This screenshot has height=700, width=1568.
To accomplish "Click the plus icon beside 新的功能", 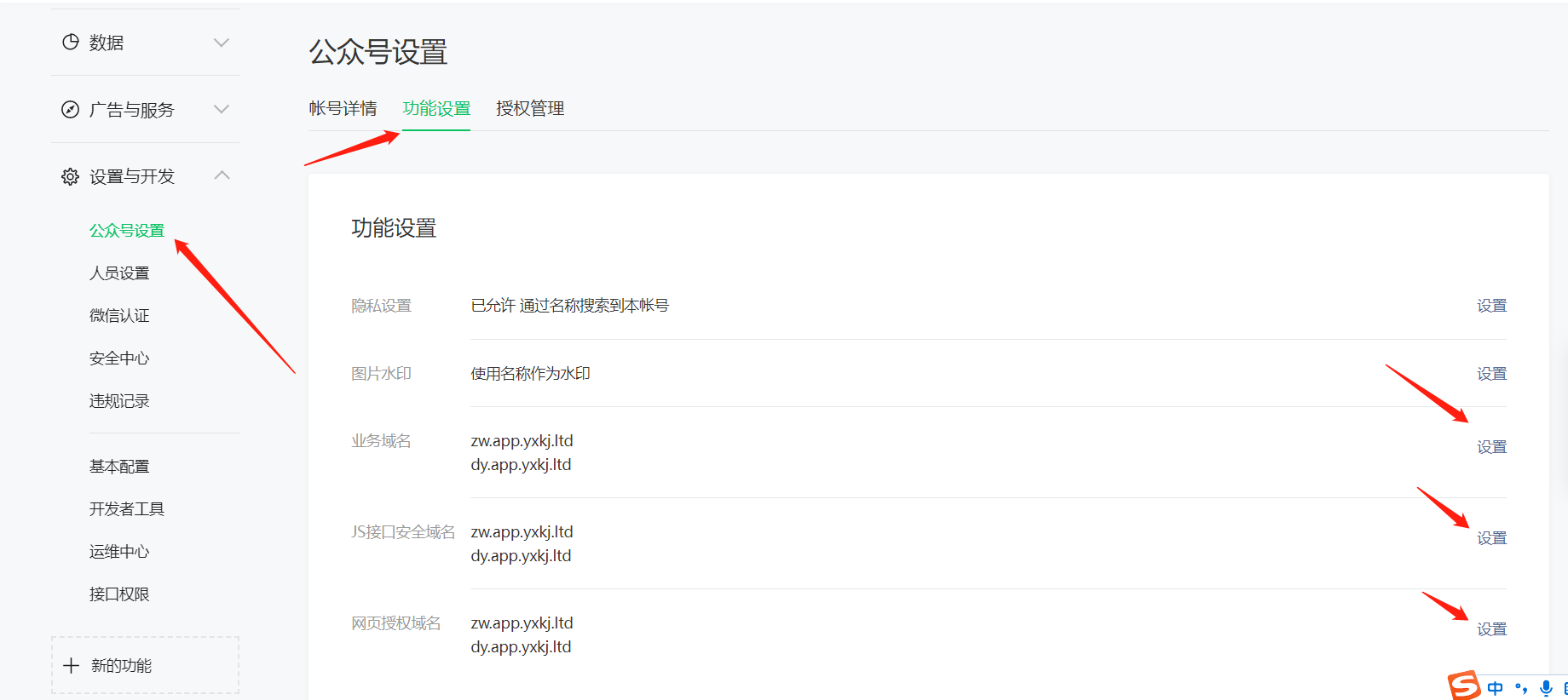I will coord(72,665).
